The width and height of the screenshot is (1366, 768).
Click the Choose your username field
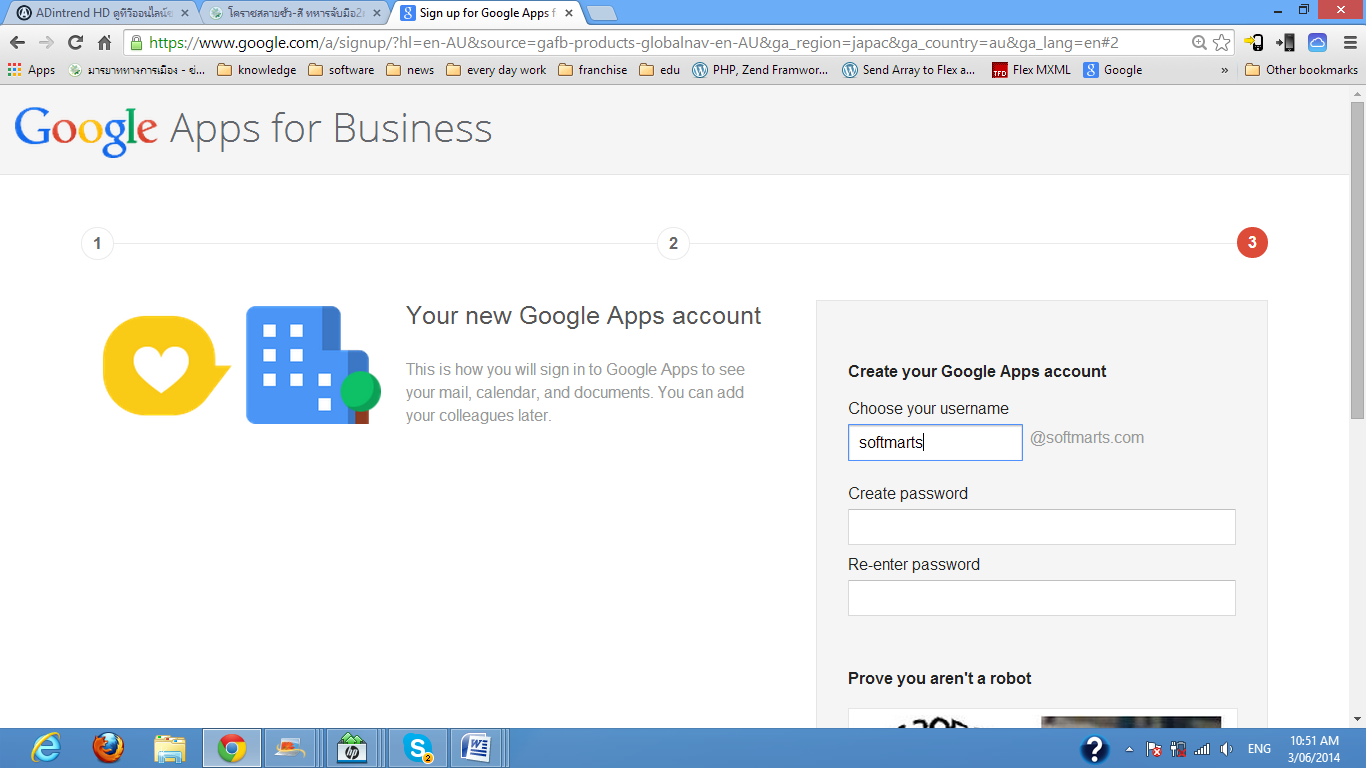coord(935,442)
